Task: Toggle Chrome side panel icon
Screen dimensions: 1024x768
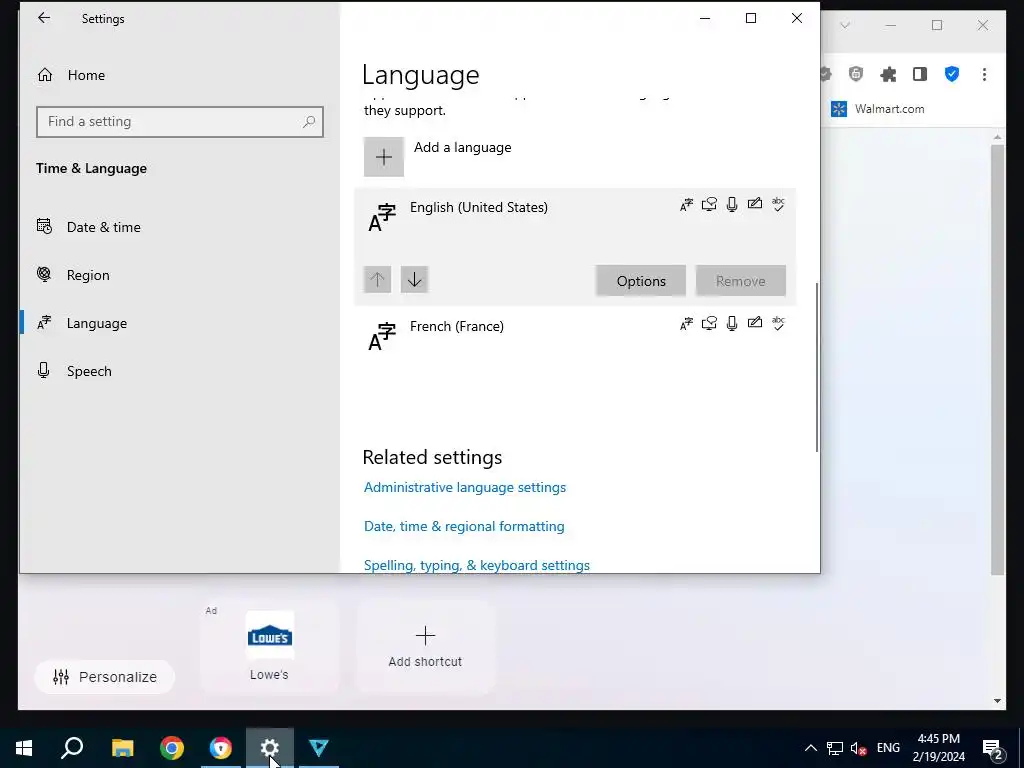Action: pyautogui.click(x=920, y=74)
